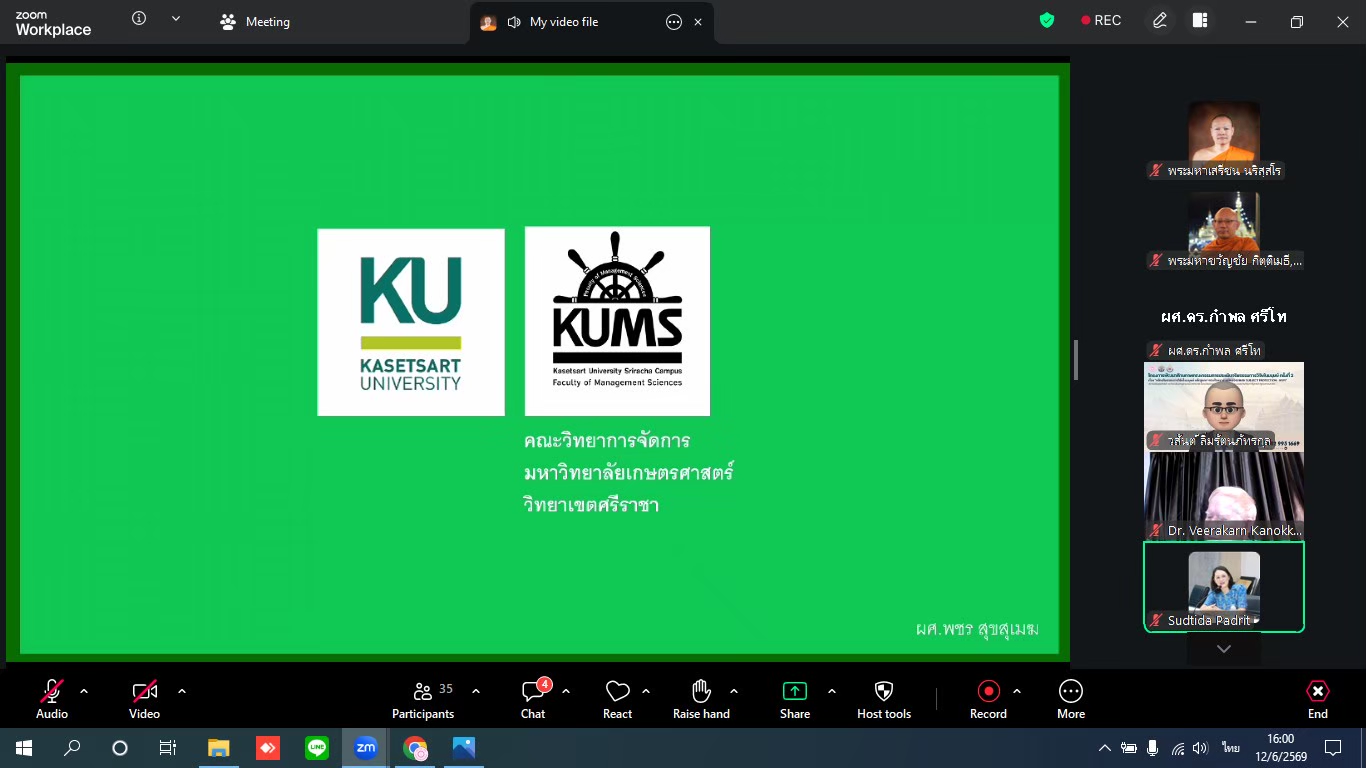Turn on camera with Video button
This screenshot has width=1366, height=768.
click(x=144, y=699)
